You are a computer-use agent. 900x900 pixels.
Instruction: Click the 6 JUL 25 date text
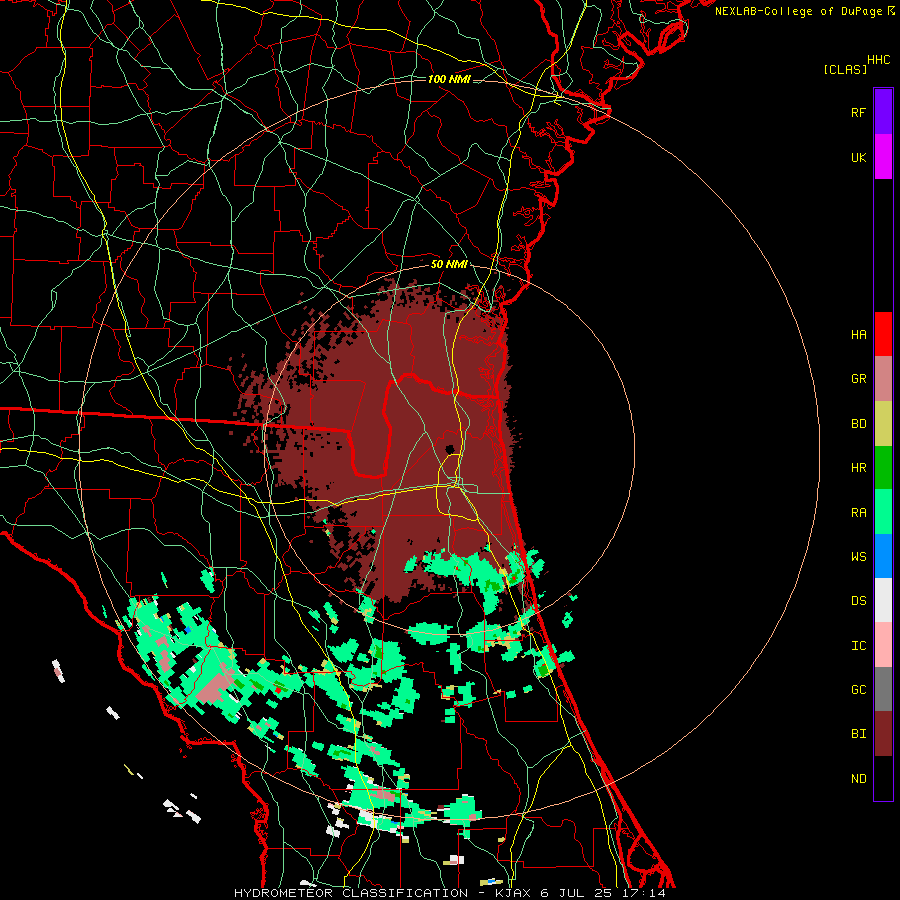point(577,893)
